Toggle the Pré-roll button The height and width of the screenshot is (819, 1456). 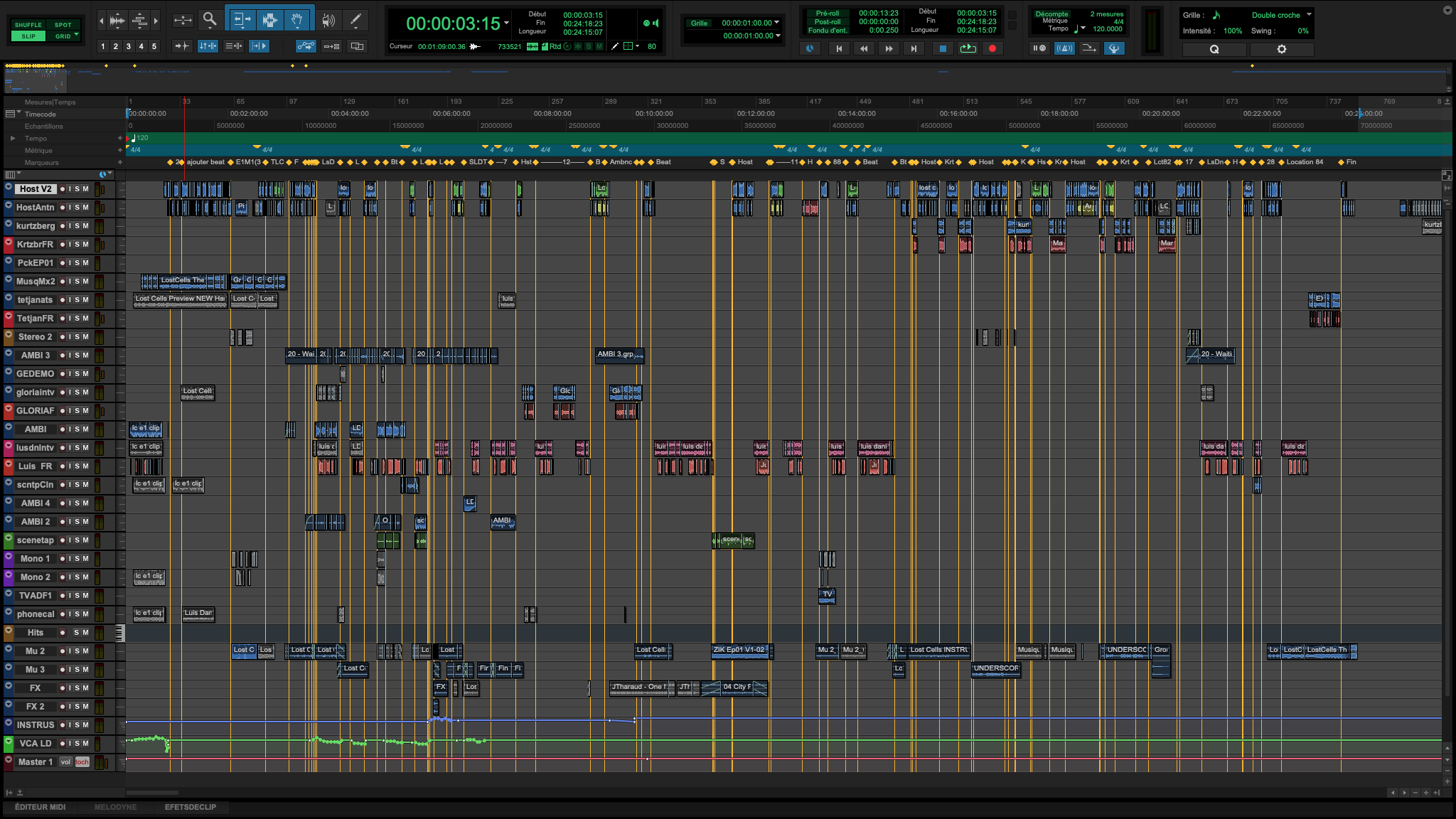[828, 13]
